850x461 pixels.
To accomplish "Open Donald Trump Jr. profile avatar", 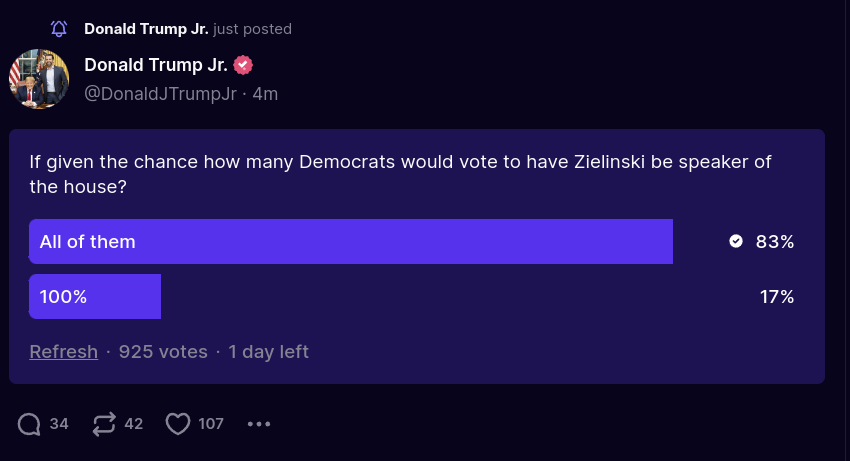I will click(39, 79).
